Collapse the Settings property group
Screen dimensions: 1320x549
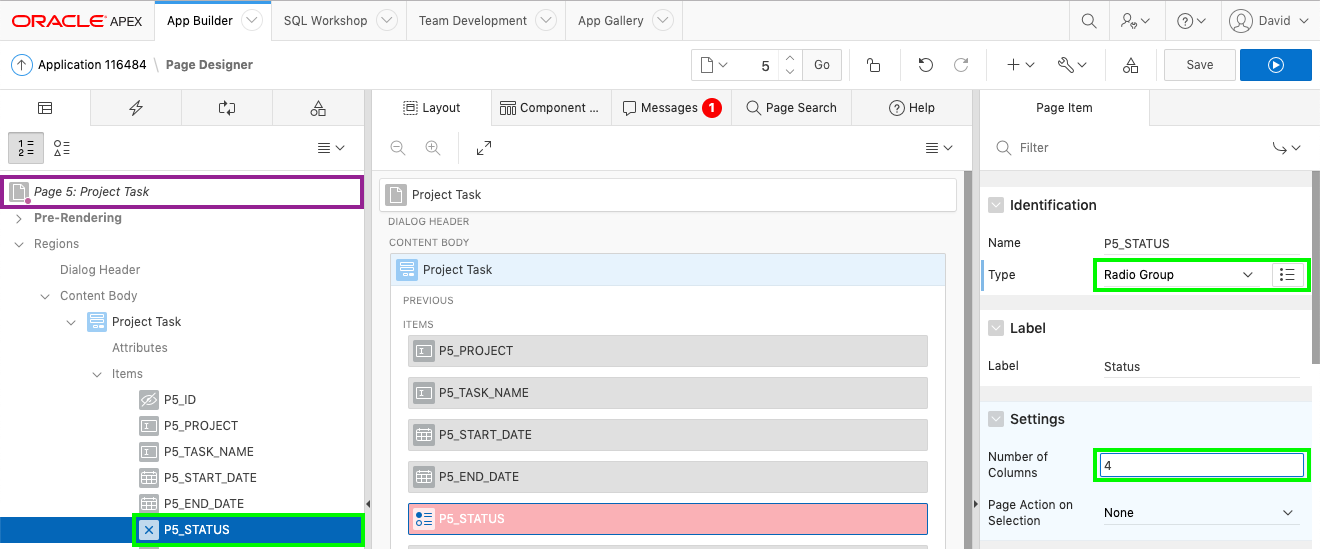[x=996, y=419]
